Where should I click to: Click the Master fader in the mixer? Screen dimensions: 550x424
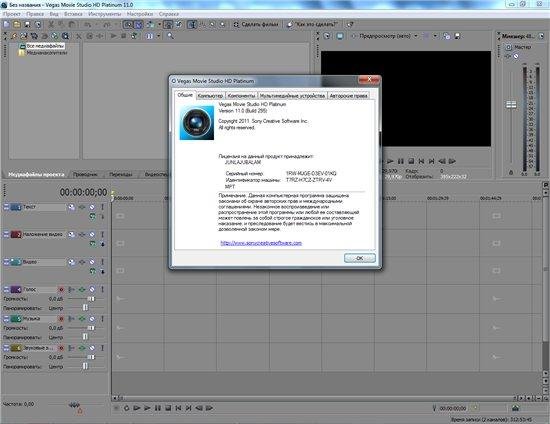[x=511, y=105]
